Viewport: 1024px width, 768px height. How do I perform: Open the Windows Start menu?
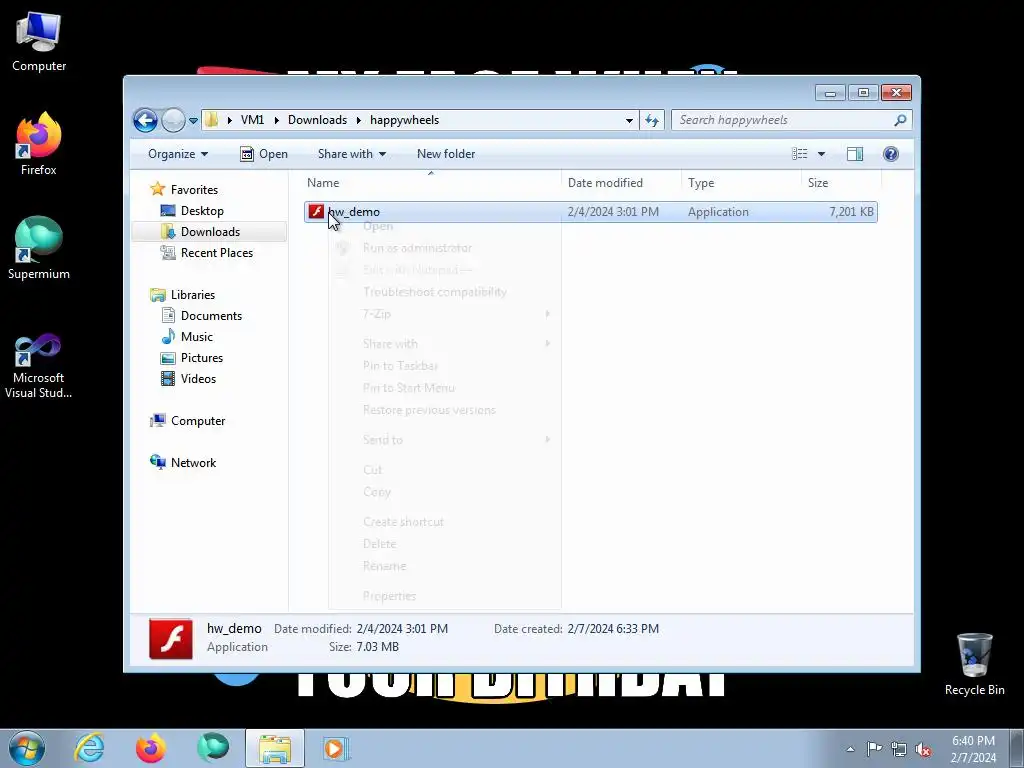tap(26, 748)
